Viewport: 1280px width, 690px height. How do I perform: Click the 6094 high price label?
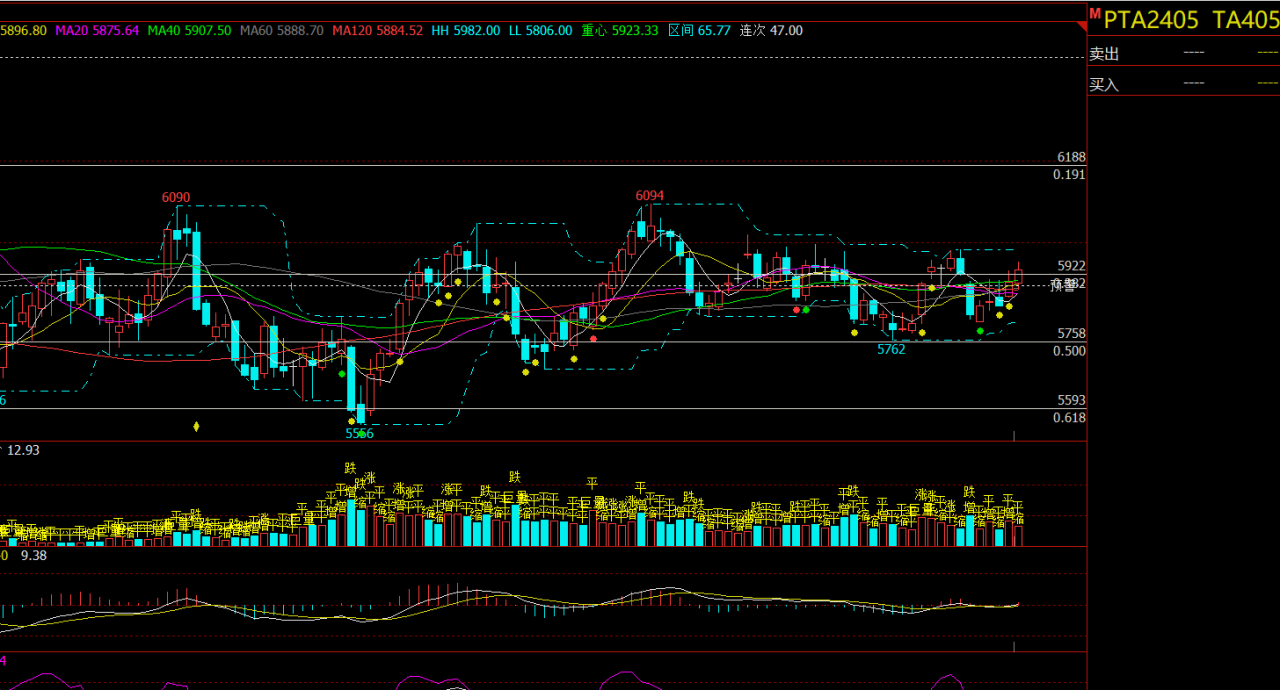(x=650, y=196)
